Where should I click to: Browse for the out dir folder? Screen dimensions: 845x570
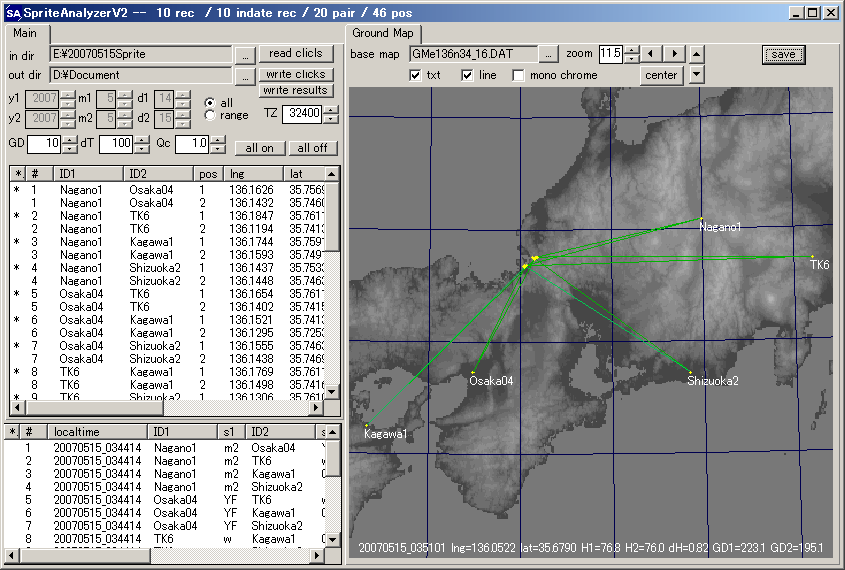click(x=246, y=75)
